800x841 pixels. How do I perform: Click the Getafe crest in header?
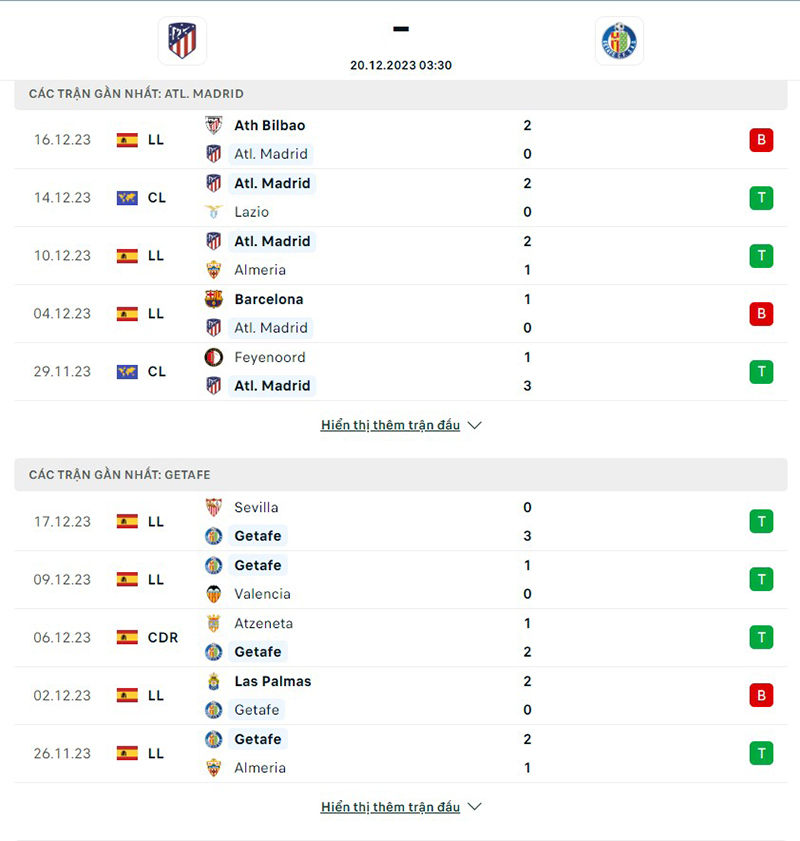click(619, 41)
